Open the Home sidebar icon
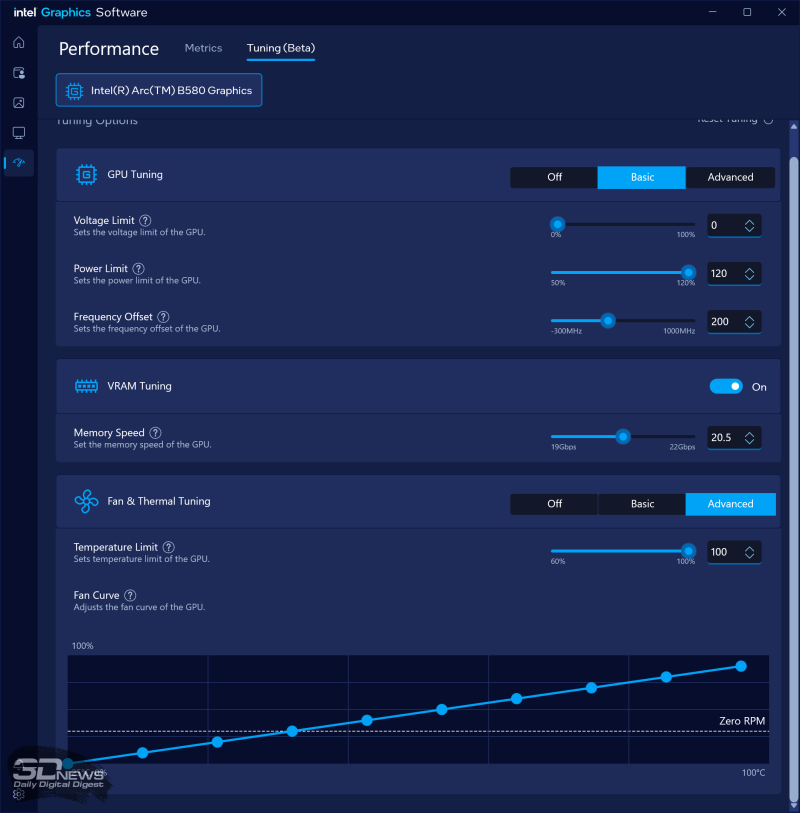800x813 pixels. coord(19,43)
